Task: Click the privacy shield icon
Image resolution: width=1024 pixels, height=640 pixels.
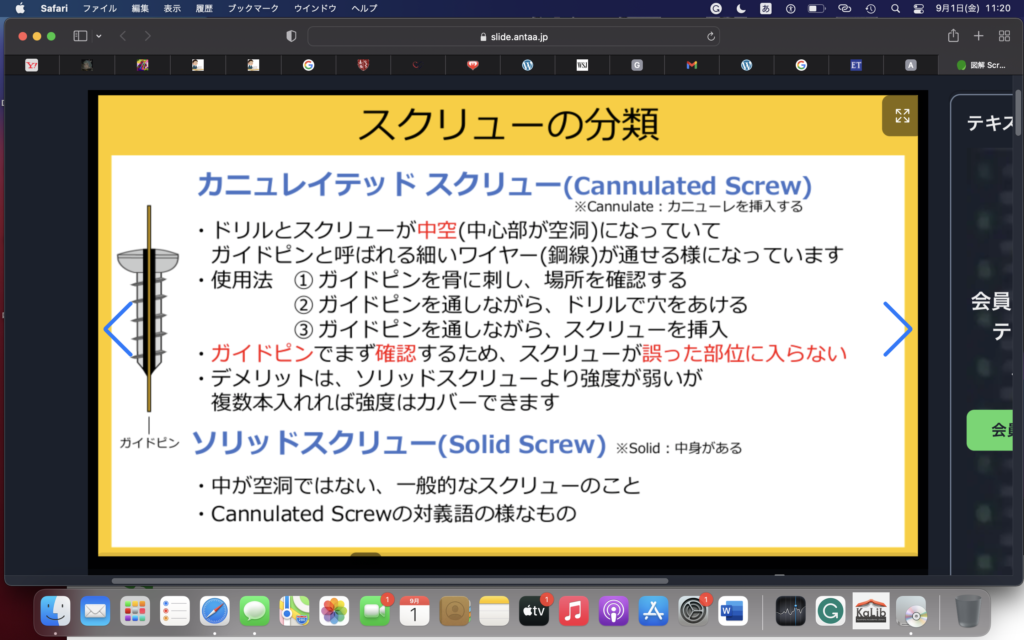Action: click(291, 36)
